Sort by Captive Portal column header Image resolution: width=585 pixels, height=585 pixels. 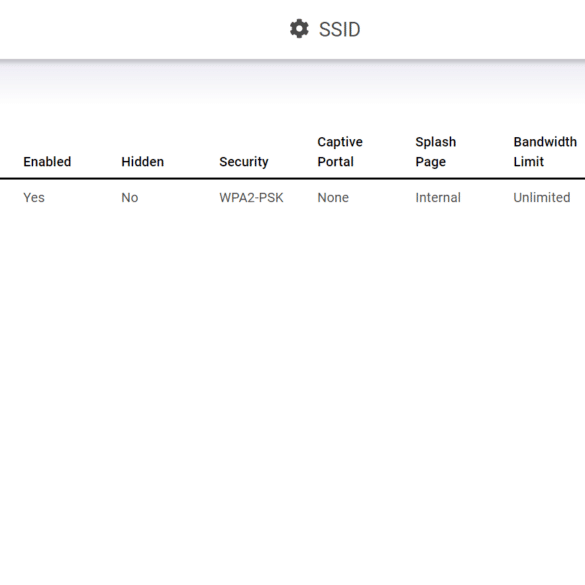[x=340, y=152]
